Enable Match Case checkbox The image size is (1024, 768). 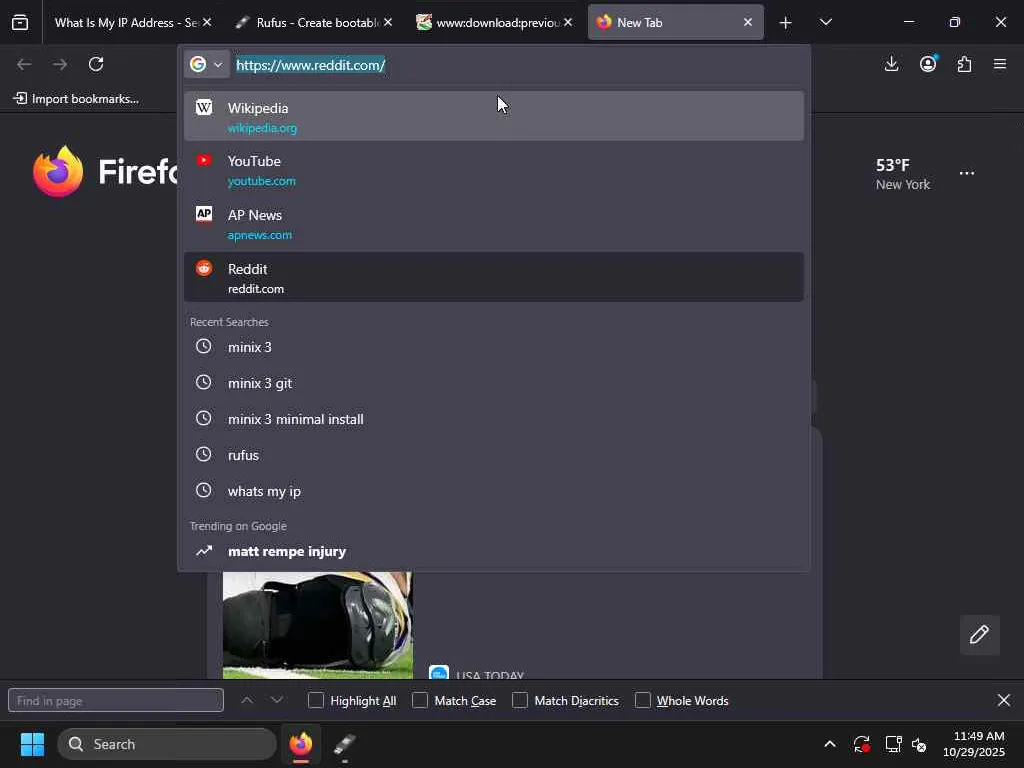coord(420,700)
